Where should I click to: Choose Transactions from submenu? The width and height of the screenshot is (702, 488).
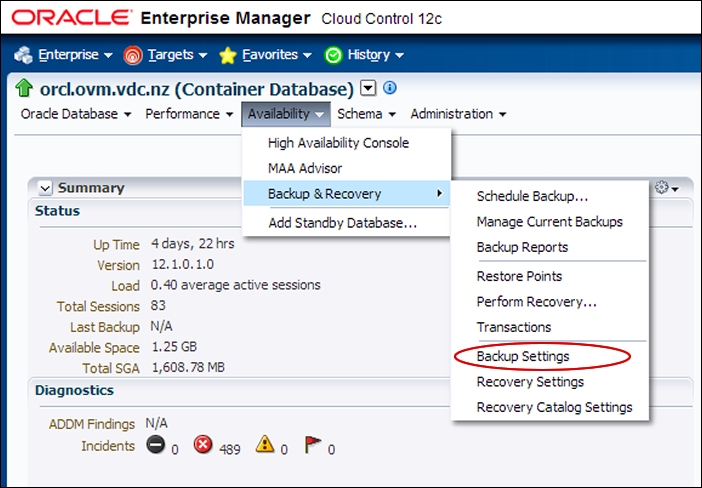pos(550,327)
